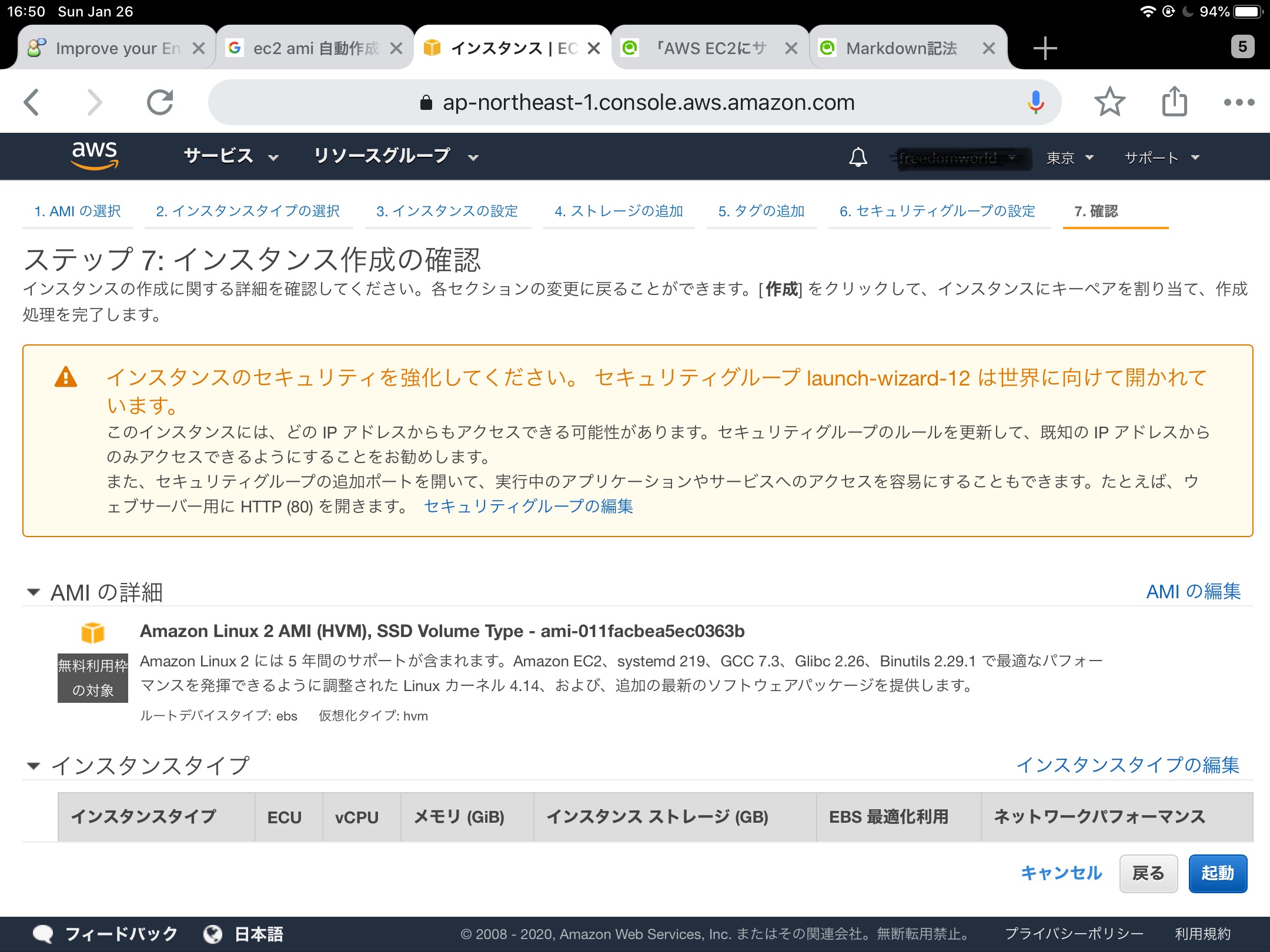This screenshot has height=952, width=1270.
Task: Select step 7. 確認 tab
Action: click(1096, 211)
